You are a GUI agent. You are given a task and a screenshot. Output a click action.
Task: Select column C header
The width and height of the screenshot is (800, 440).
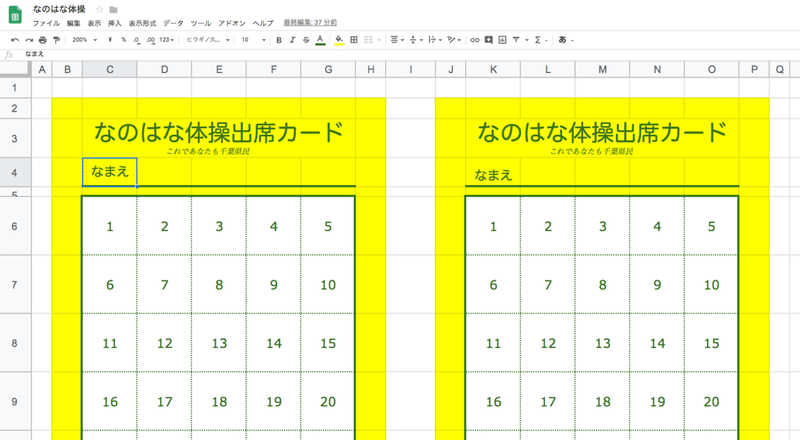tap(110, 69)
